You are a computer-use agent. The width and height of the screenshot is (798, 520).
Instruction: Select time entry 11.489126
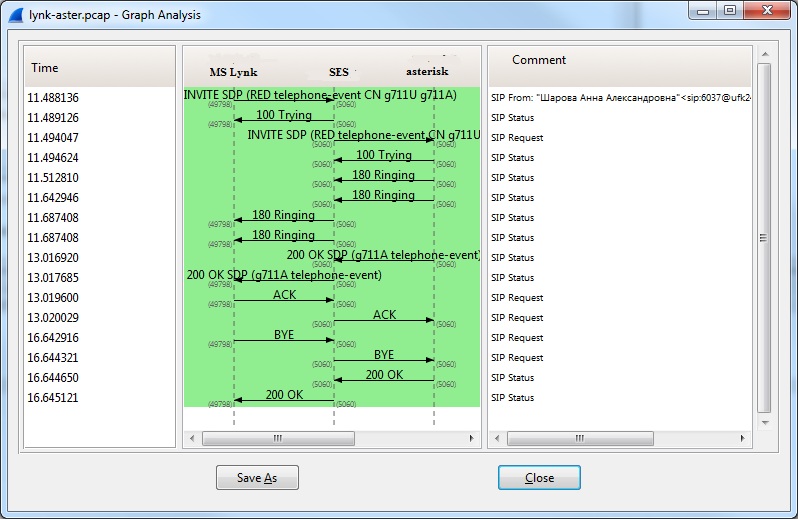click(53, 118)
